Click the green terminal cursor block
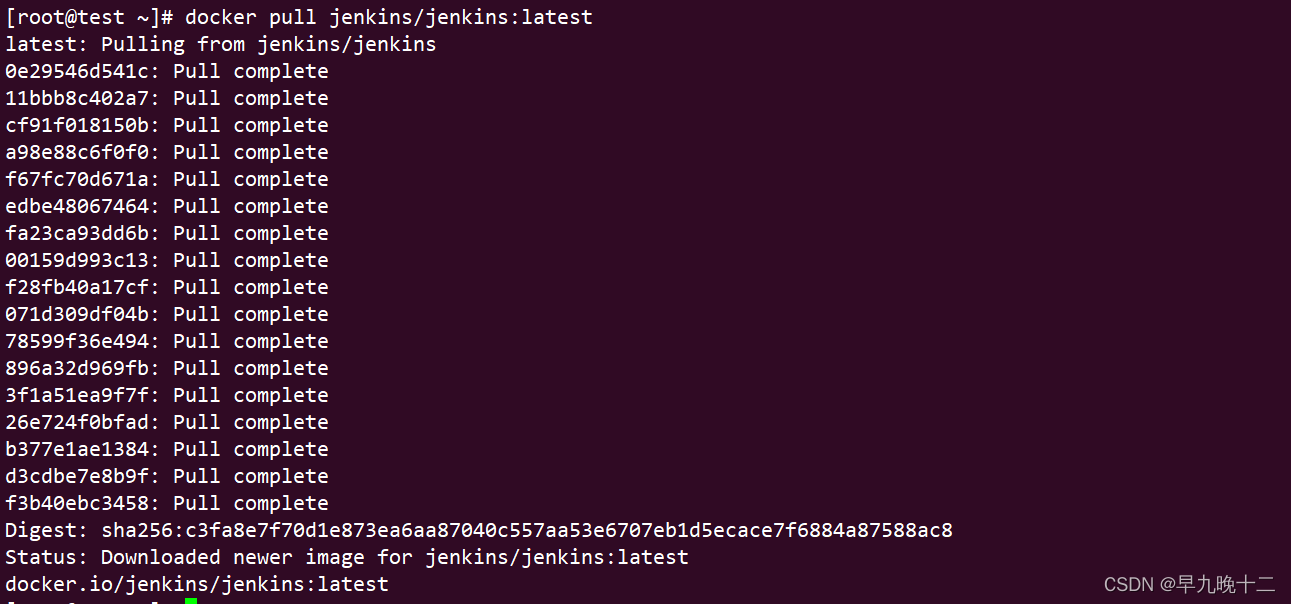Screen dimensions: 1291x604 click(191, 600)
